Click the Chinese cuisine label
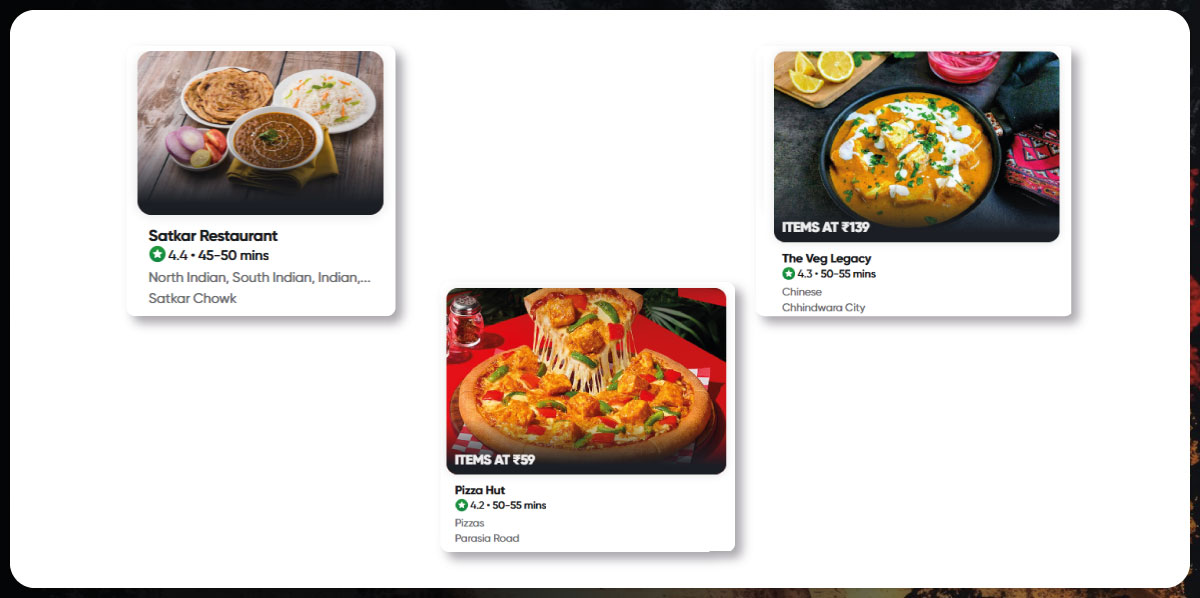The width and height of the screenshot is (1200, 598). tap(800, 291)
